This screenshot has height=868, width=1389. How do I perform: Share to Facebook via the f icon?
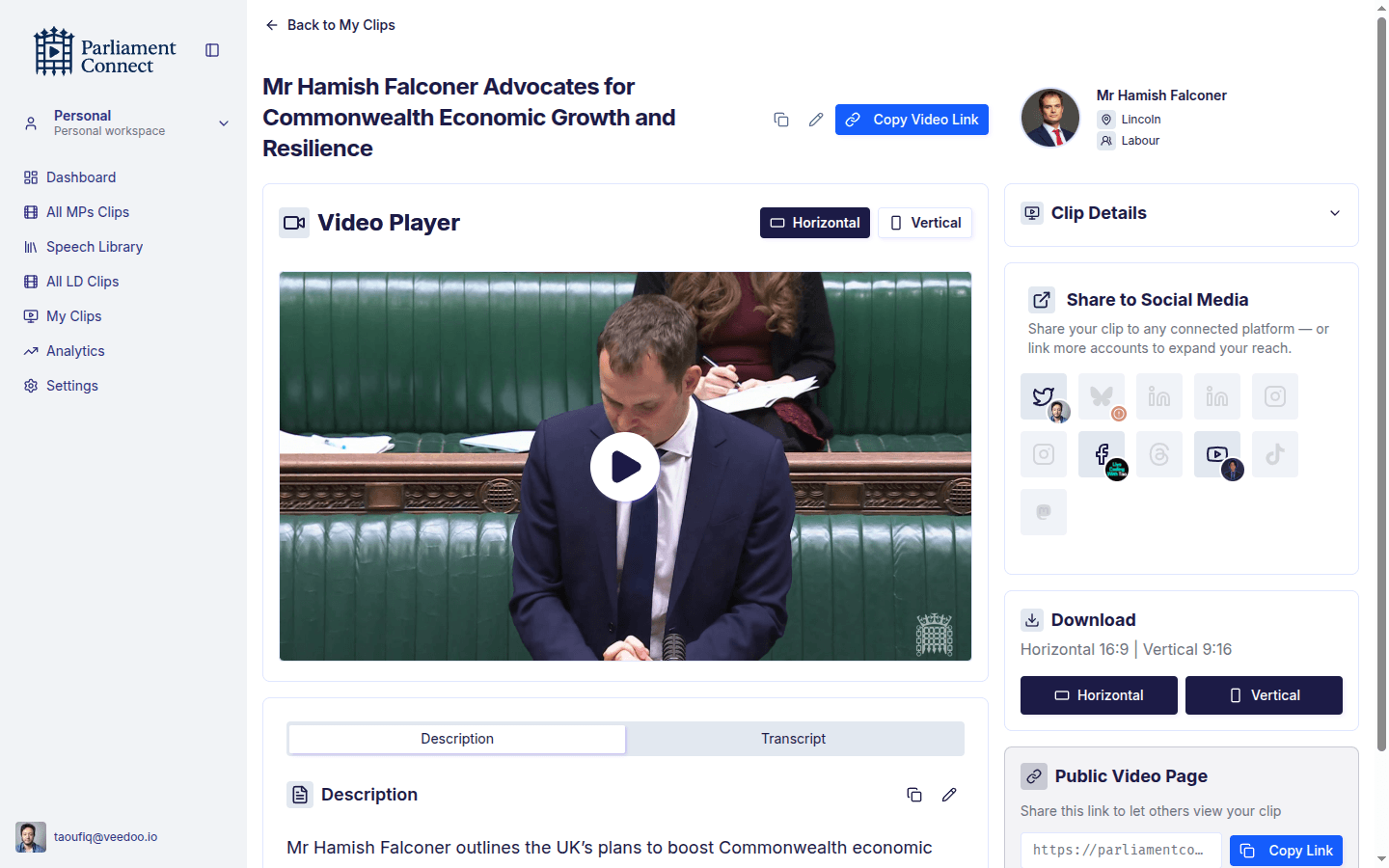tap(1102, 454)
